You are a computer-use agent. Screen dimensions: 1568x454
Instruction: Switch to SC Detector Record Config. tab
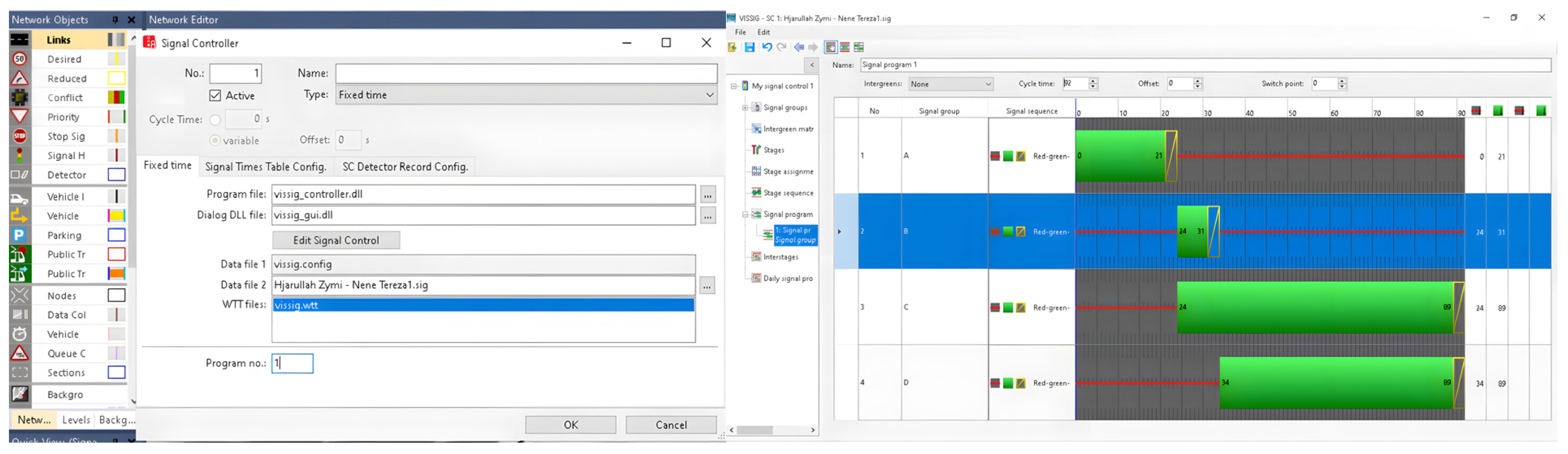405,167
